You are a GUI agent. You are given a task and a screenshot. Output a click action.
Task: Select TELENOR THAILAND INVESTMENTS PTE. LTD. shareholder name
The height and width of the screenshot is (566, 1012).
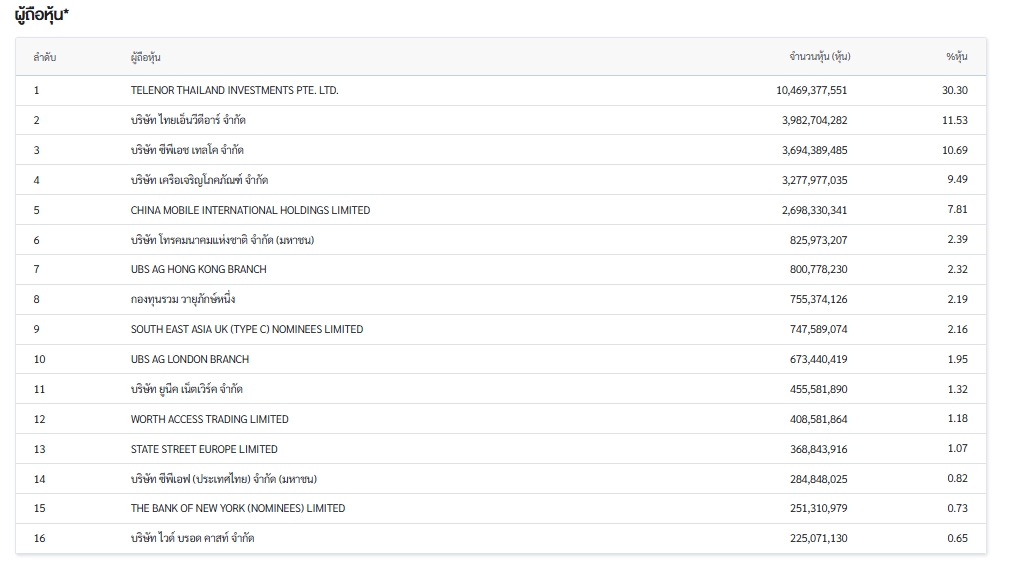pos(234,90)
